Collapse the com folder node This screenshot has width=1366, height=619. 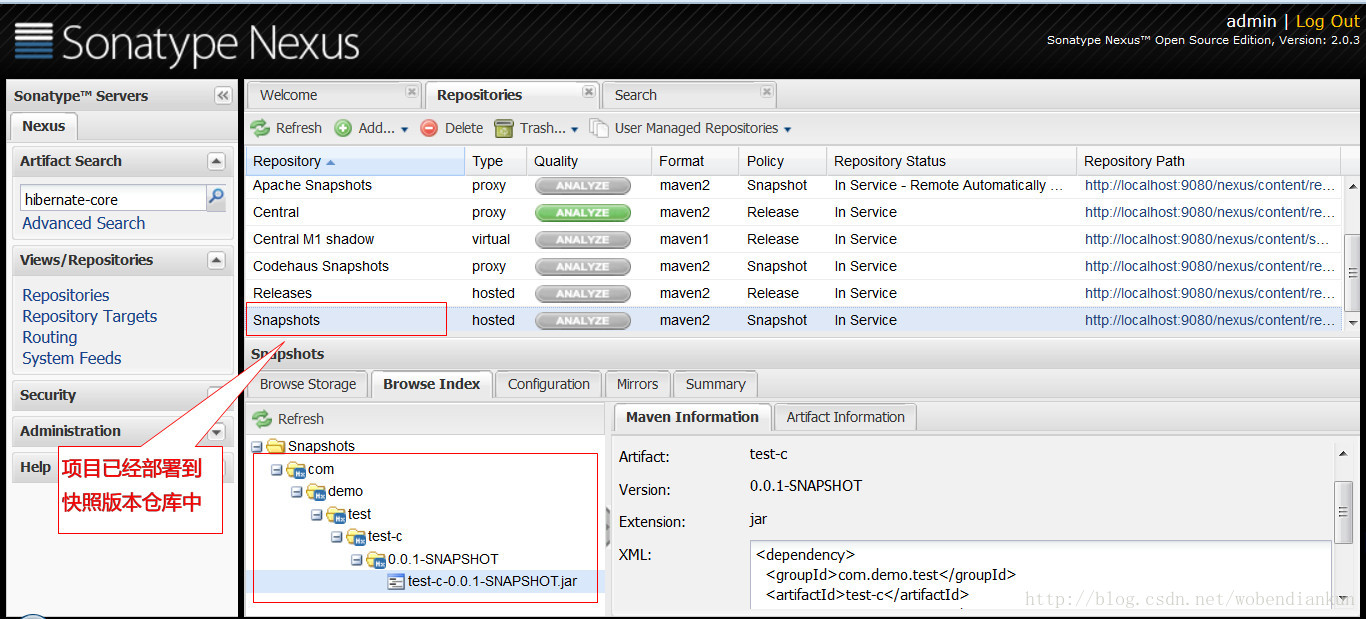276,469
